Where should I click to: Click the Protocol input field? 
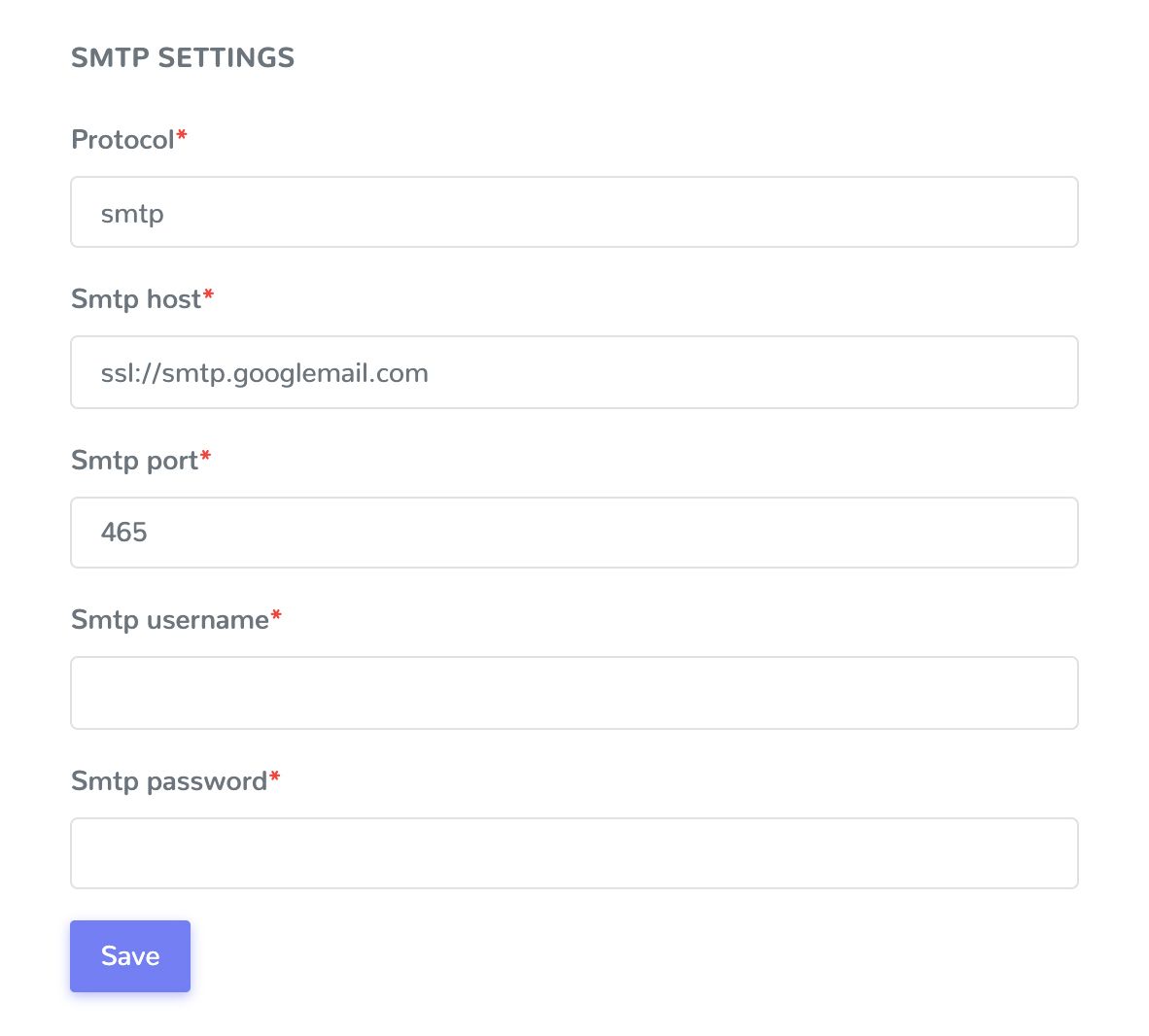(574, 212)
